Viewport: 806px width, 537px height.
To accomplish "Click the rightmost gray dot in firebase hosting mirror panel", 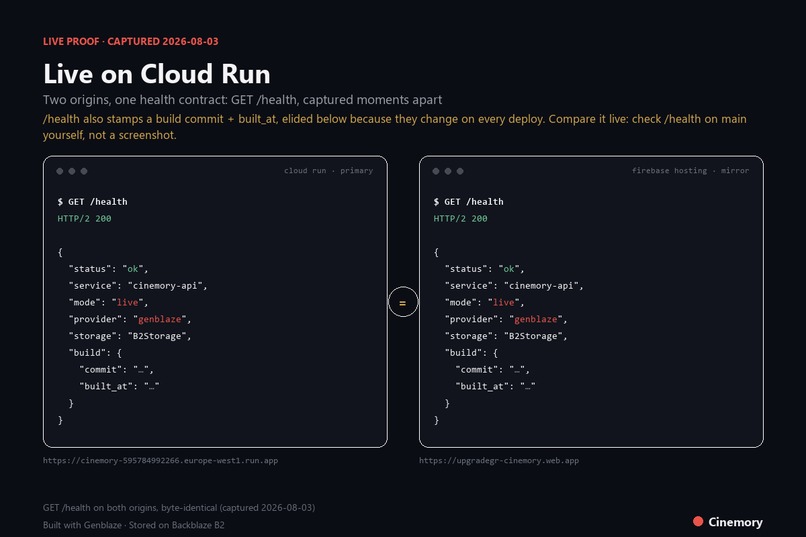I will click(x=460, y=171).
